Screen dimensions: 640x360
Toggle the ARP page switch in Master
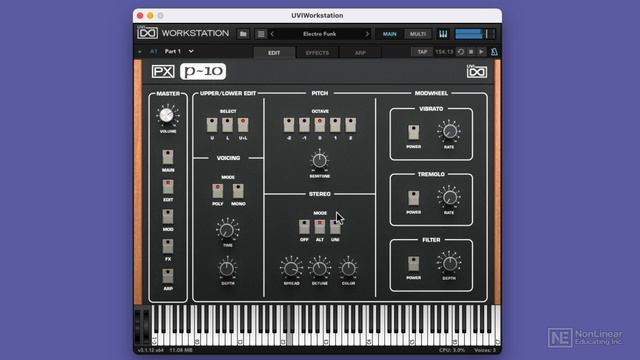(168, 276)
